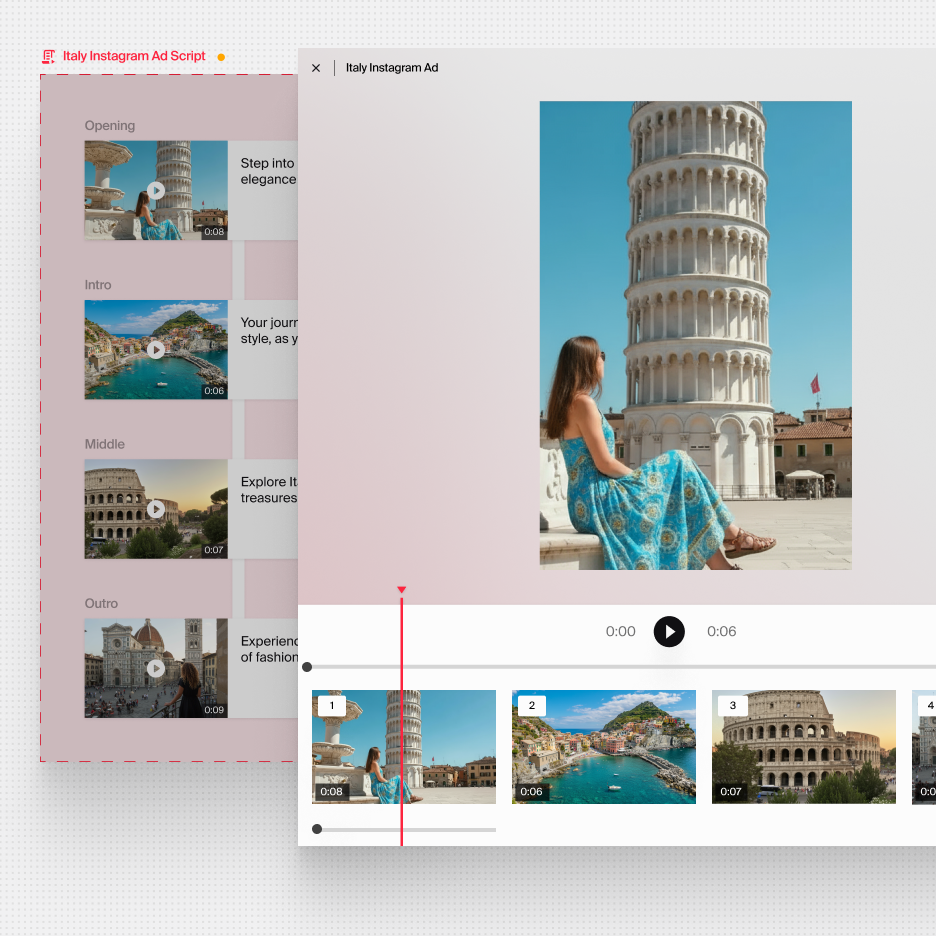This screenshot has width=936, height=936.
Task: Click the red playhead marker on the timeline
Action: tap(401, 589)
